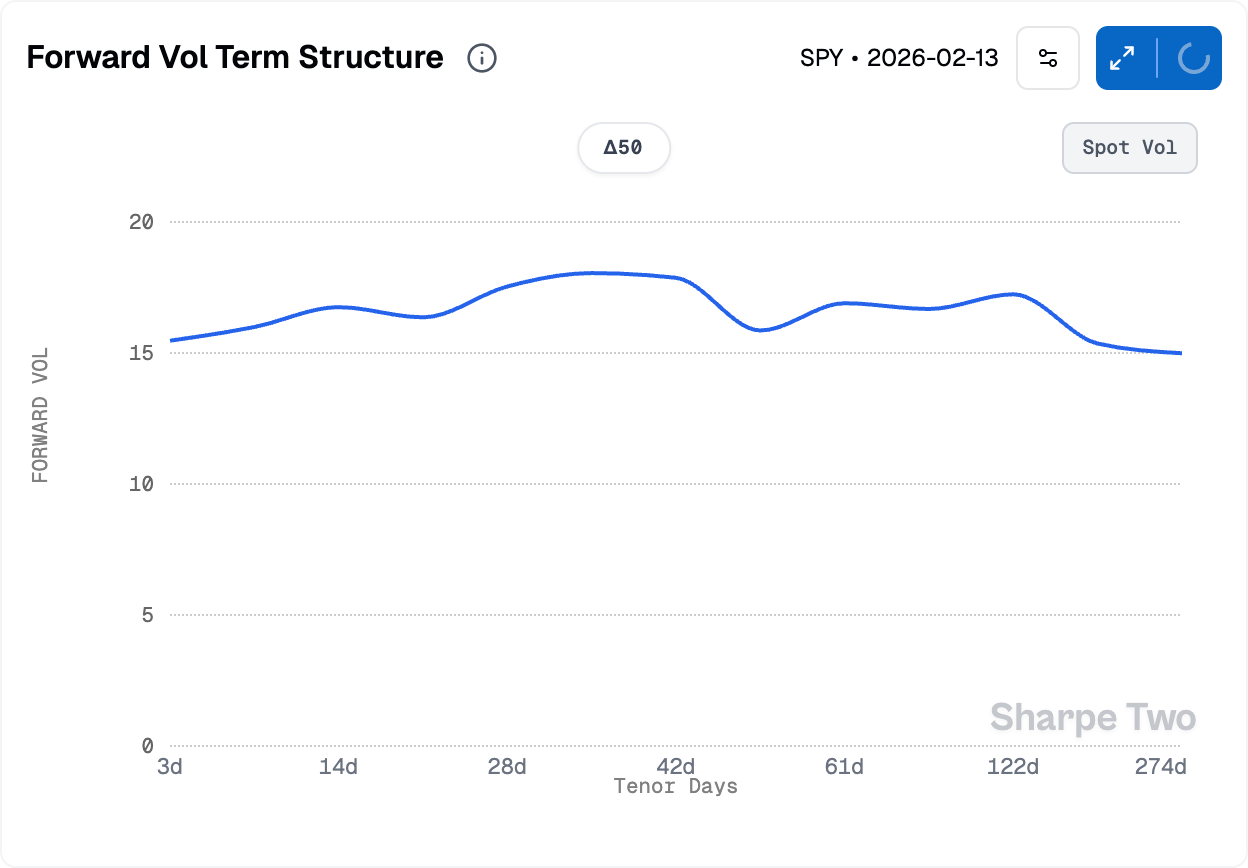1248x868 pixels.
Task: Expand the chart to fullscreen
Action: point(1124,58)
